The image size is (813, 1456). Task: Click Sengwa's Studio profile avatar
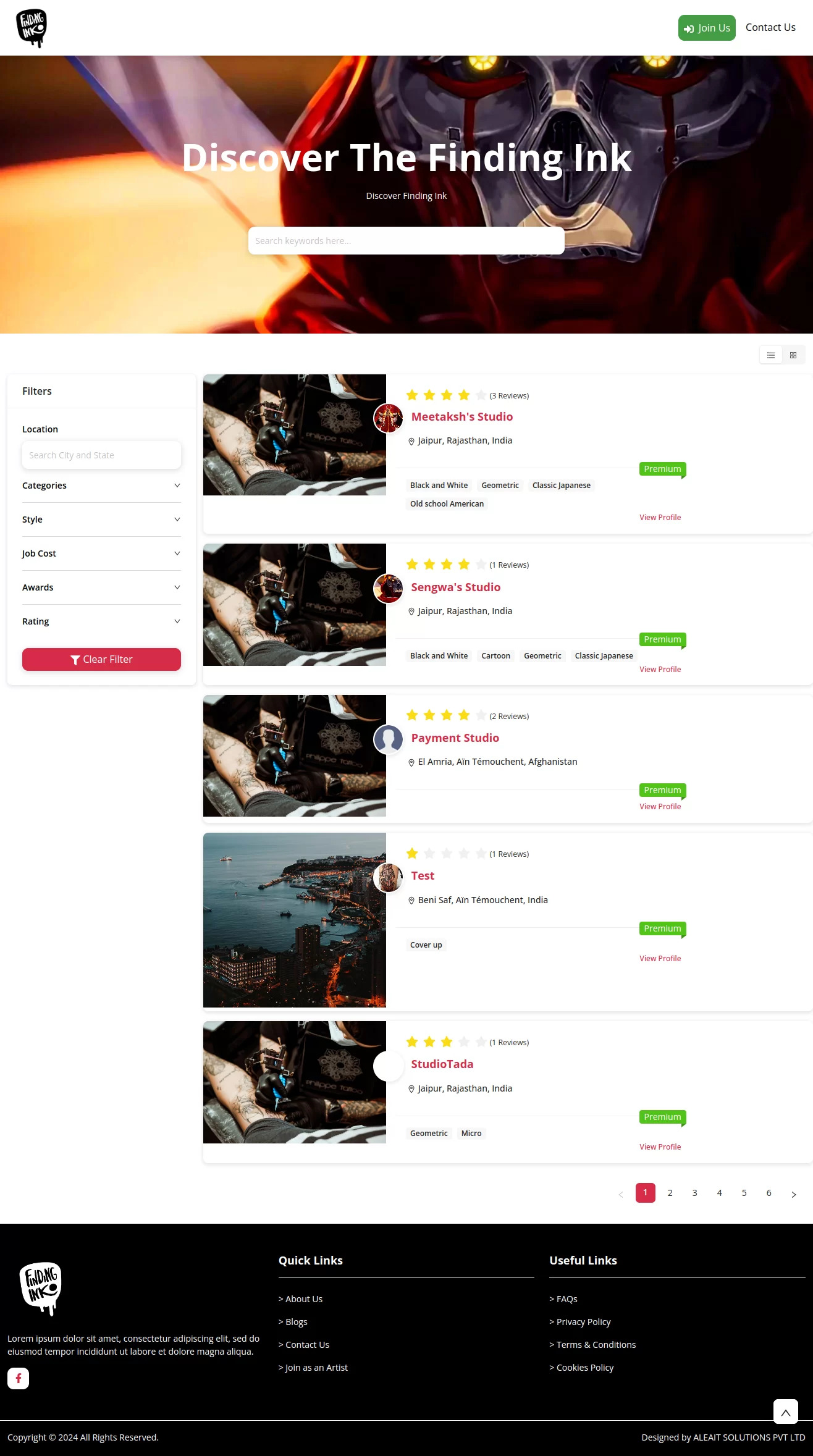[x=389, y=589]
